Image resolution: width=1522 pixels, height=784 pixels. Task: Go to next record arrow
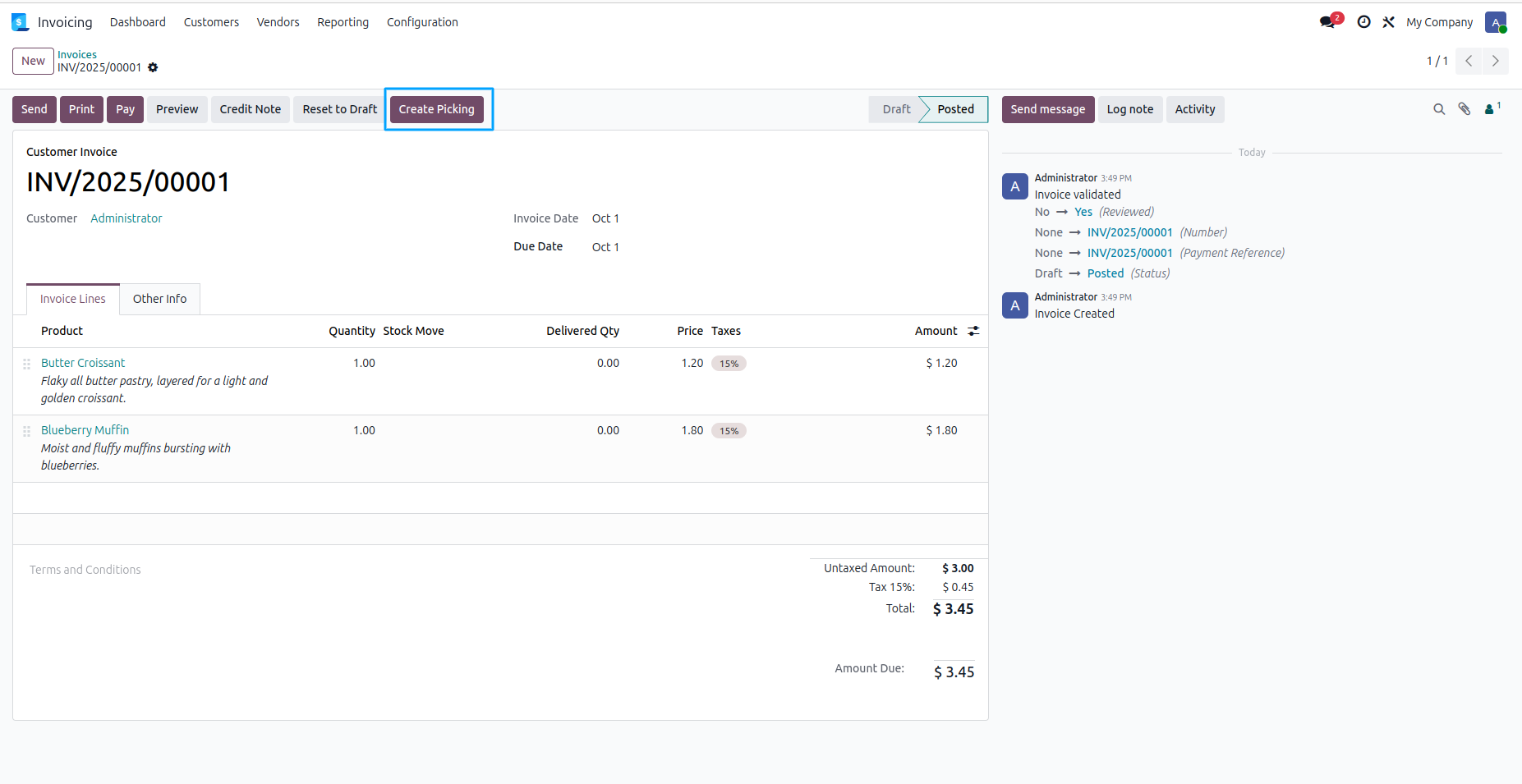(1496, 61)
